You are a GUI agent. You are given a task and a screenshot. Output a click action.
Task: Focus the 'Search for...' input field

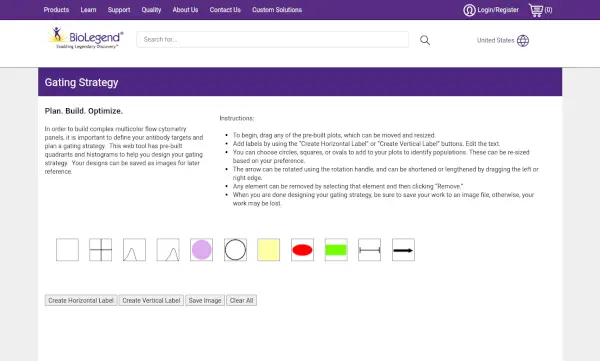272,39
